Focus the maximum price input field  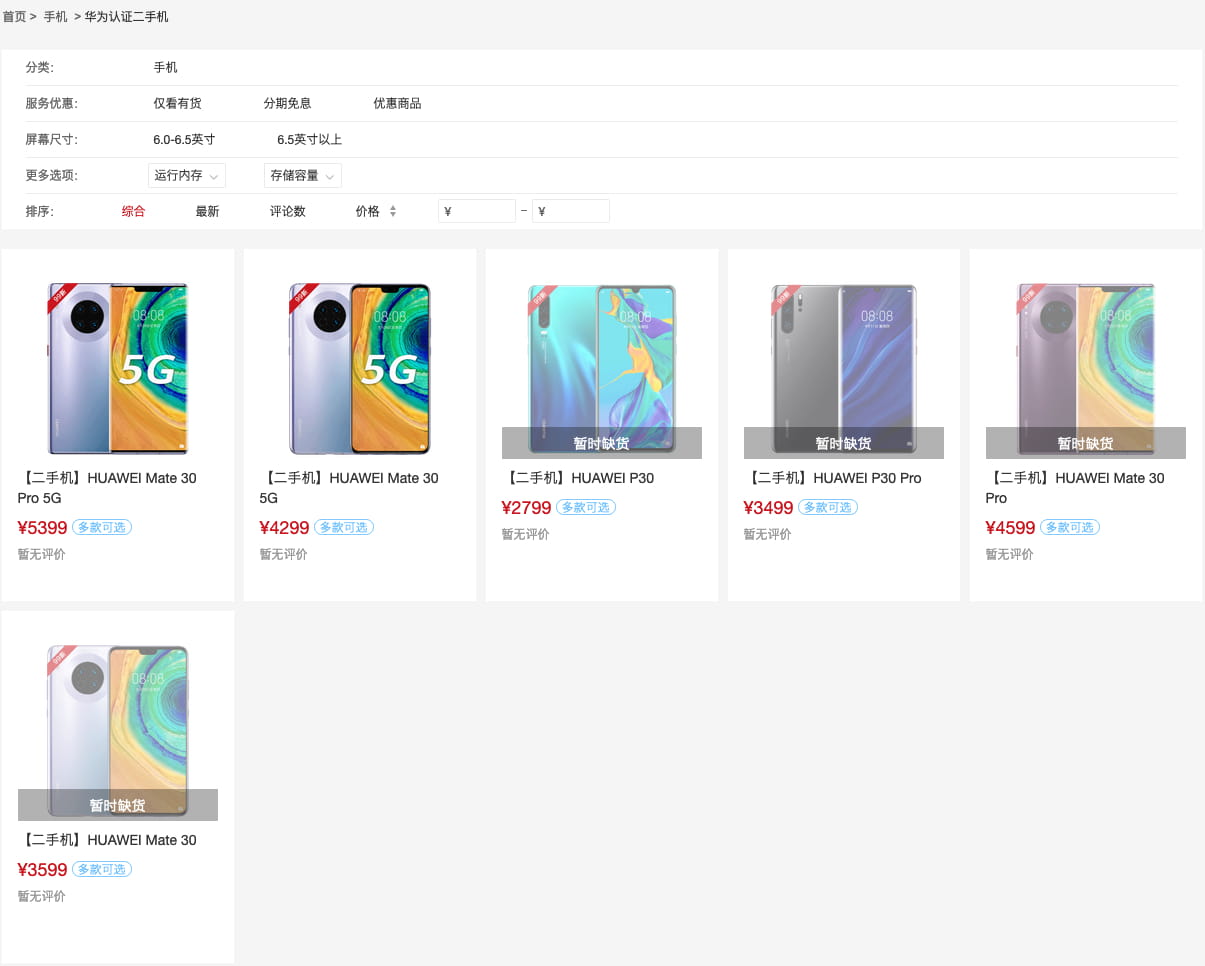(571, 211)
